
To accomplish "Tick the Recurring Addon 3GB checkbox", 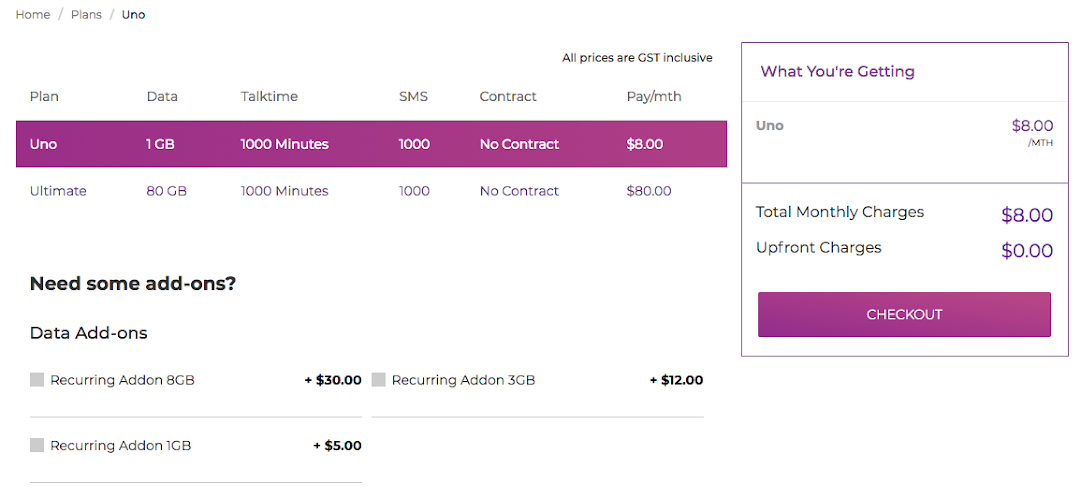I will (379, 380).
